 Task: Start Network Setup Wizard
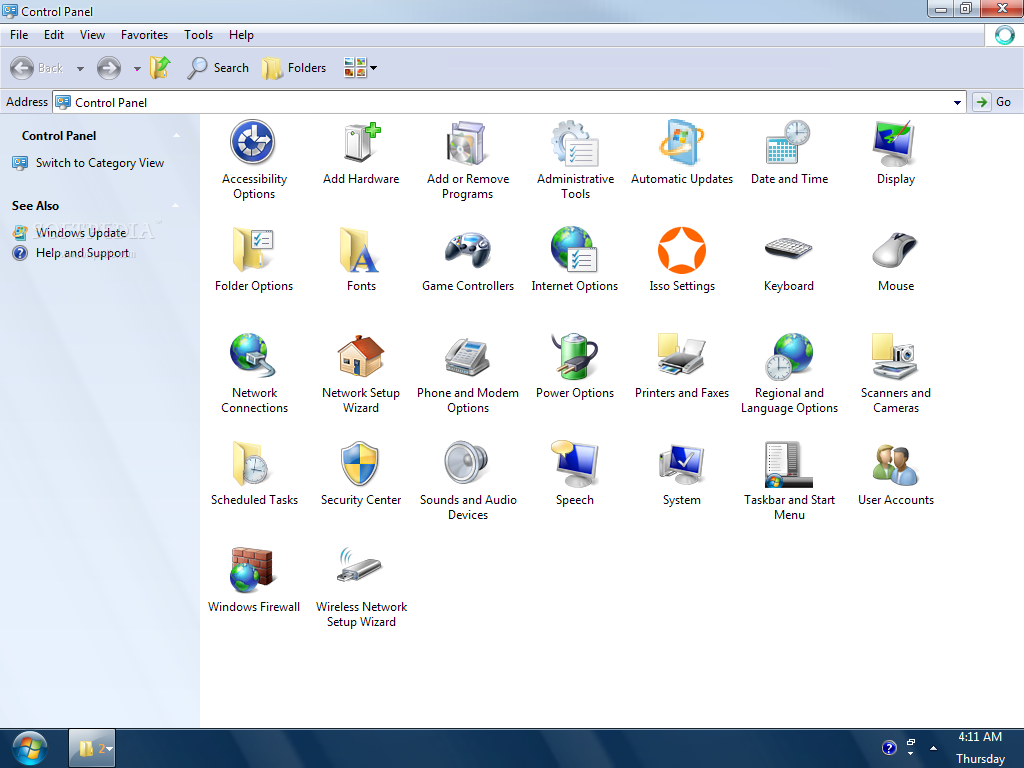coord(360,374)
